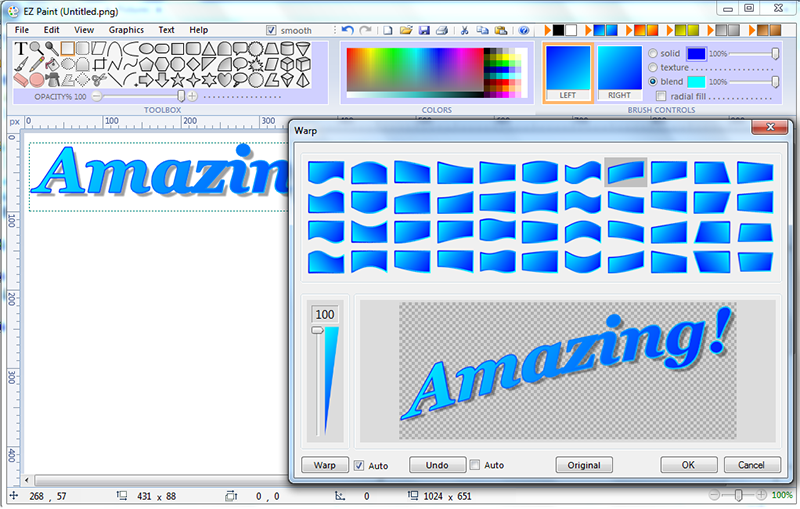Paste from clipboard via toolbar icon
The height and width of the screenshot is (509, 800).
click(x=501, y=30)
